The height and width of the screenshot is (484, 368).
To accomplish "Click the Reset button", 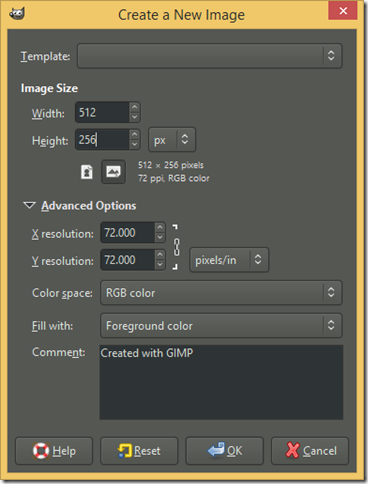I will click(139, 451).
